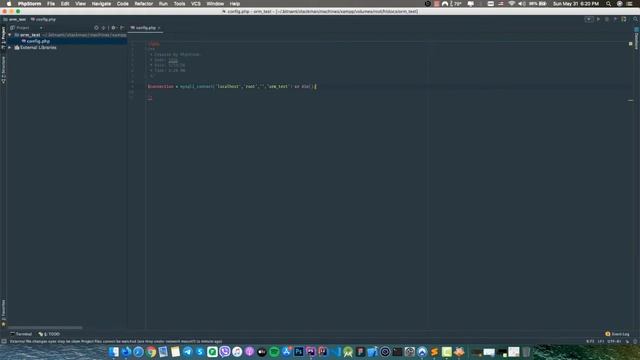Screen dimensions: 640x360
Task: Open Google Chrome from the Dock
Action: click(151, 351)
